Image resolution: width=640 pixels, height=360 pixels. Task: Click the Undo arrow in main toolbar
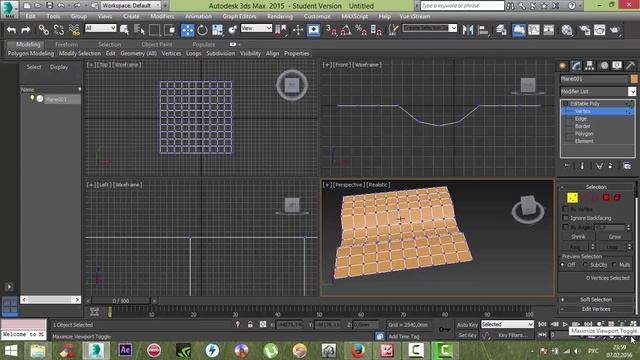(11, 30)
